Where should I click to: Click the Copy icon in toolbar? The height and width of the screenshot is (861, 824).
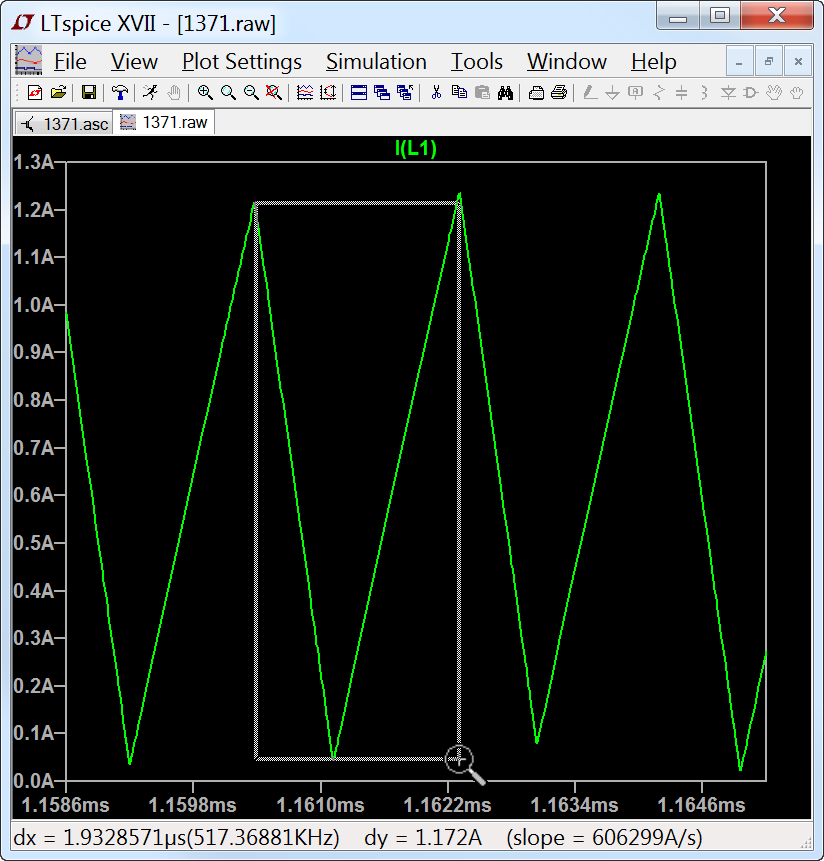tap(459, 93)
